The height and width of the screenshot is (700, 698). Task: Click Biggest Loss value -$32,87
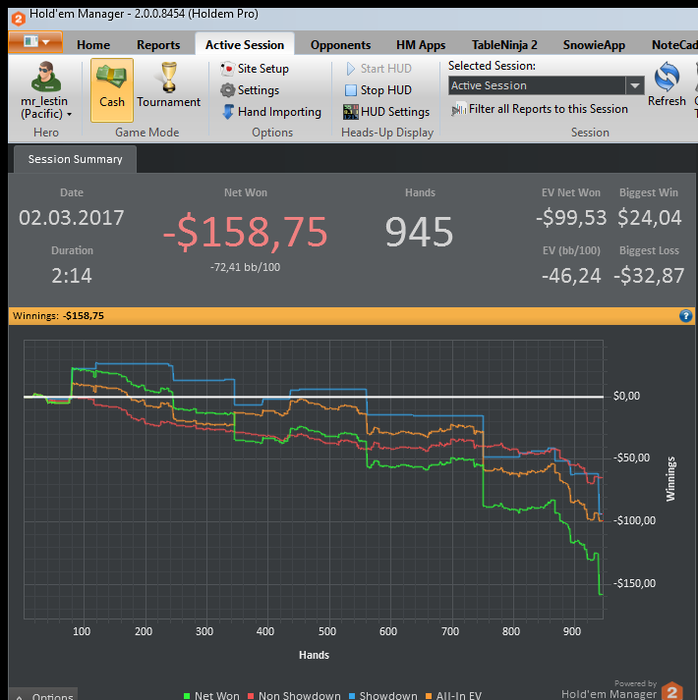(648, 276)
